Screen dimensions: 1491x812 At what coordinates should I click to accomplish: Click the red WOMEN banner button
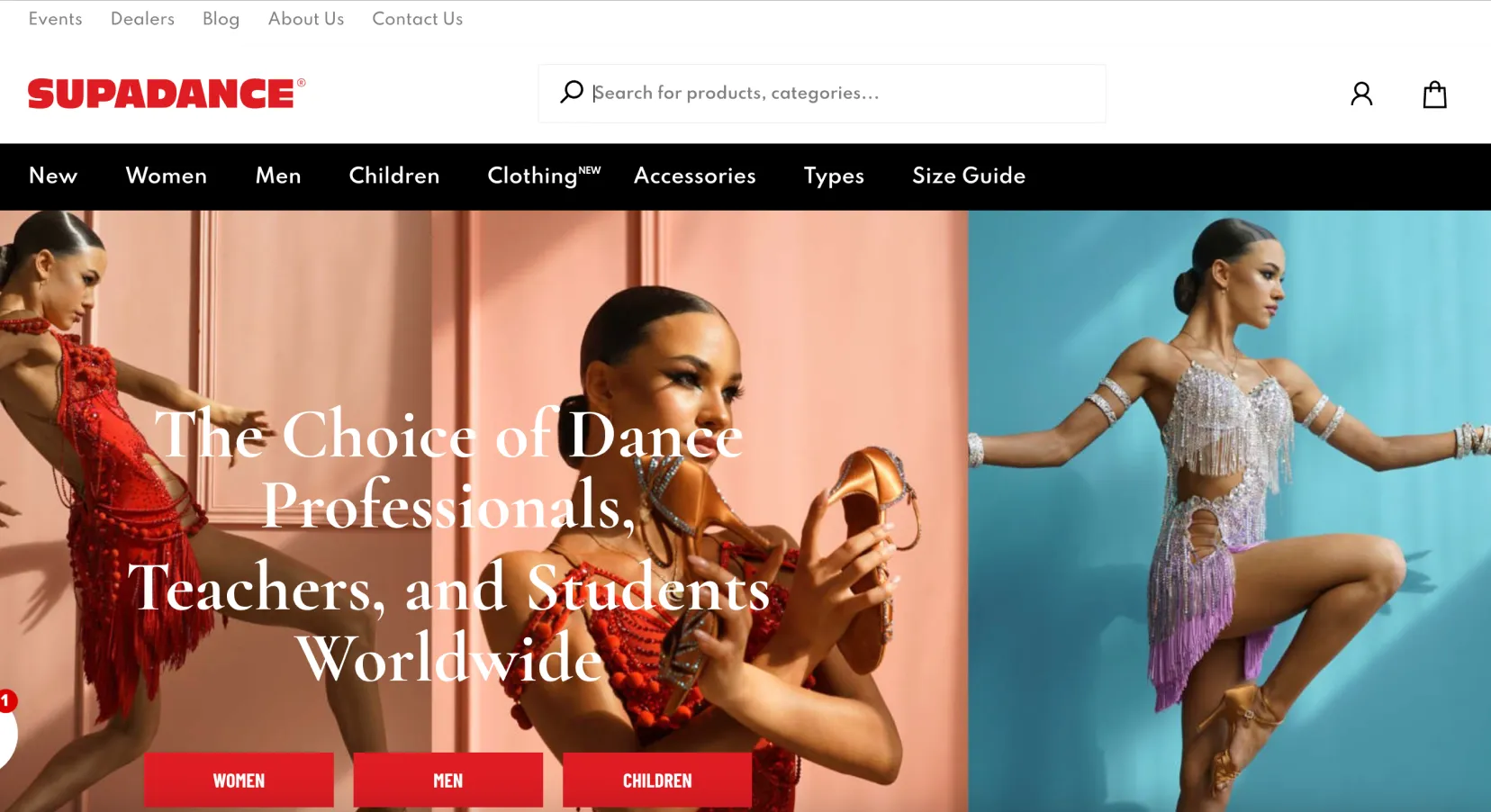tap(239, 780)
